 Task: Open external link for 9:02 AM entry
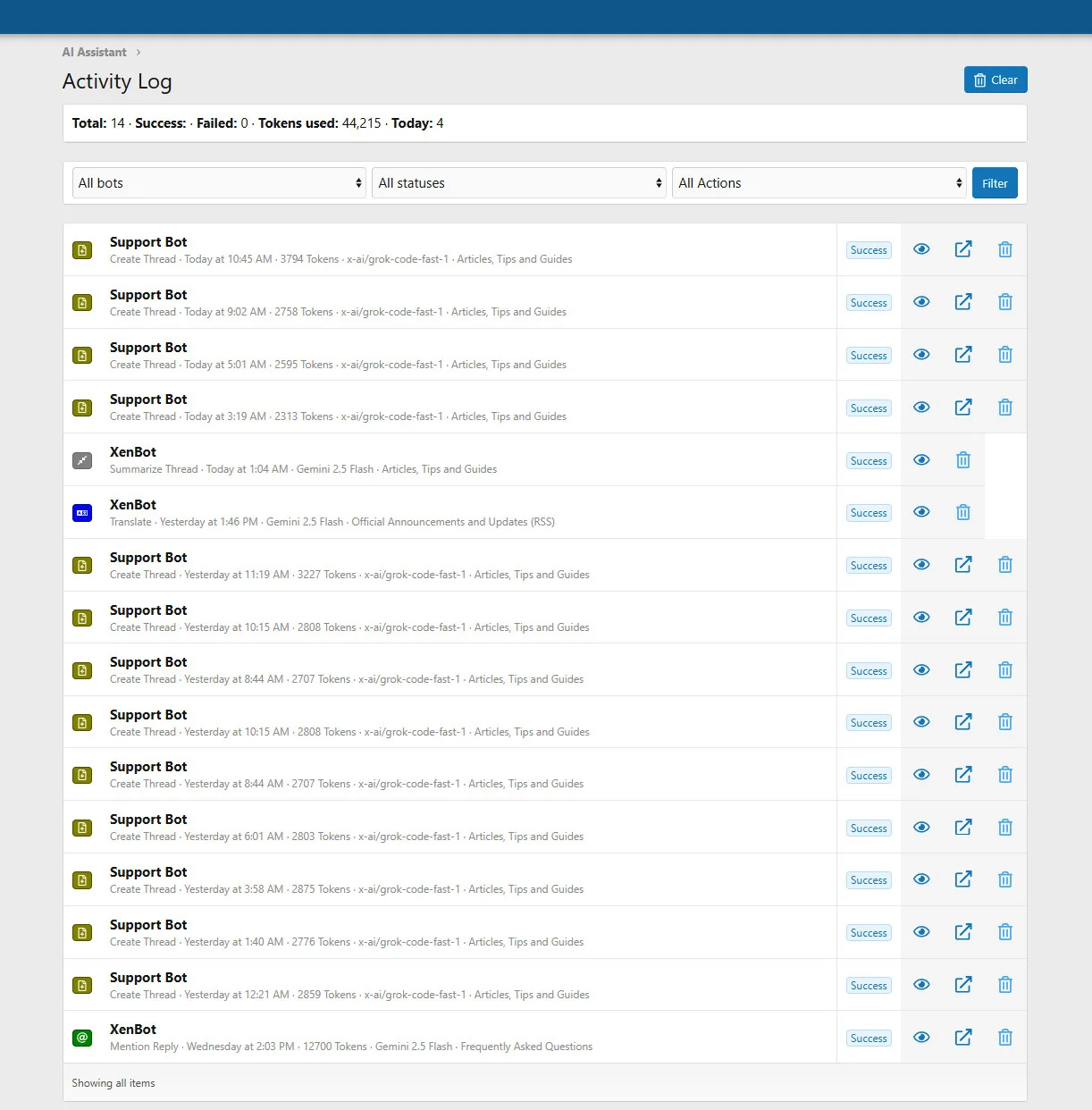coord(962,302)
